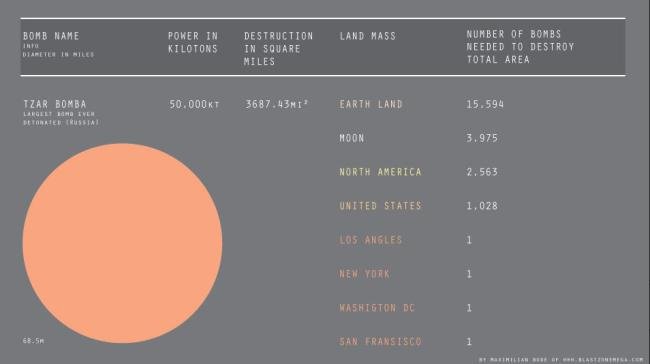Image resolution: width=650 pixels, height=364 pixels.
Task: Click the LOS ANGLES city label
Action: pyautogui.click(x=371, y=240)
